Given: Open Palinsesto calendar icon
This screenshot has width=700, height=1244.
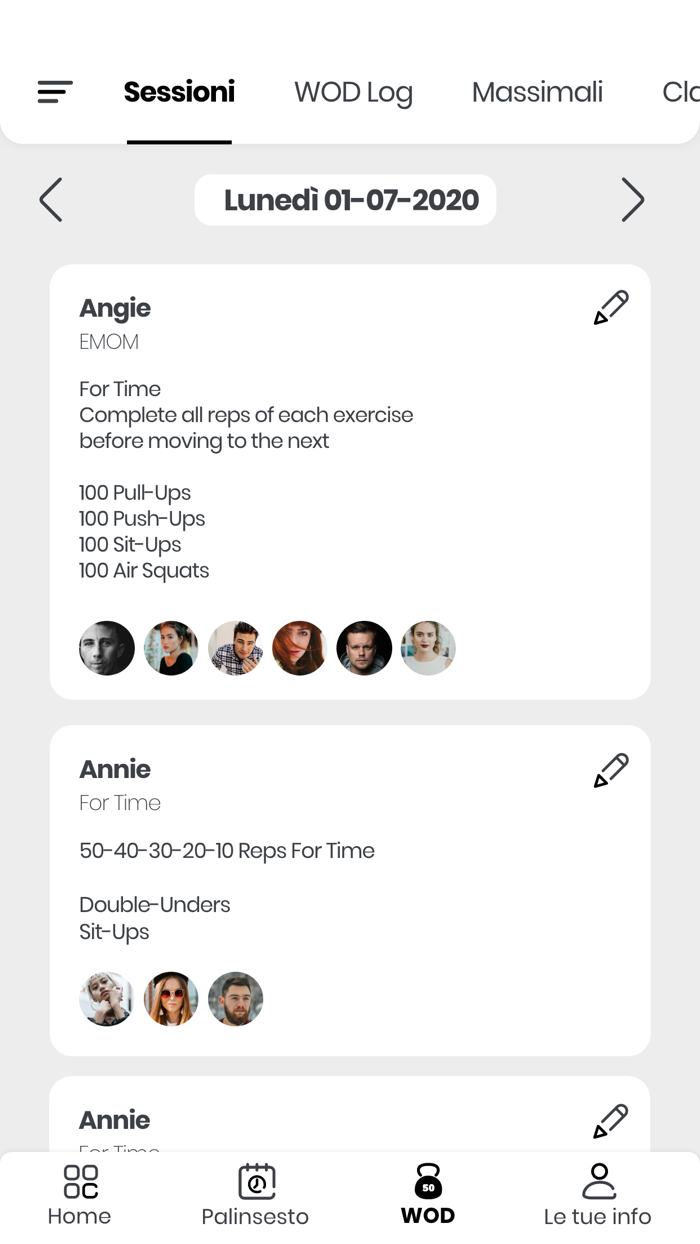Looking at the screenshot, I should (x=255, y=1182).
